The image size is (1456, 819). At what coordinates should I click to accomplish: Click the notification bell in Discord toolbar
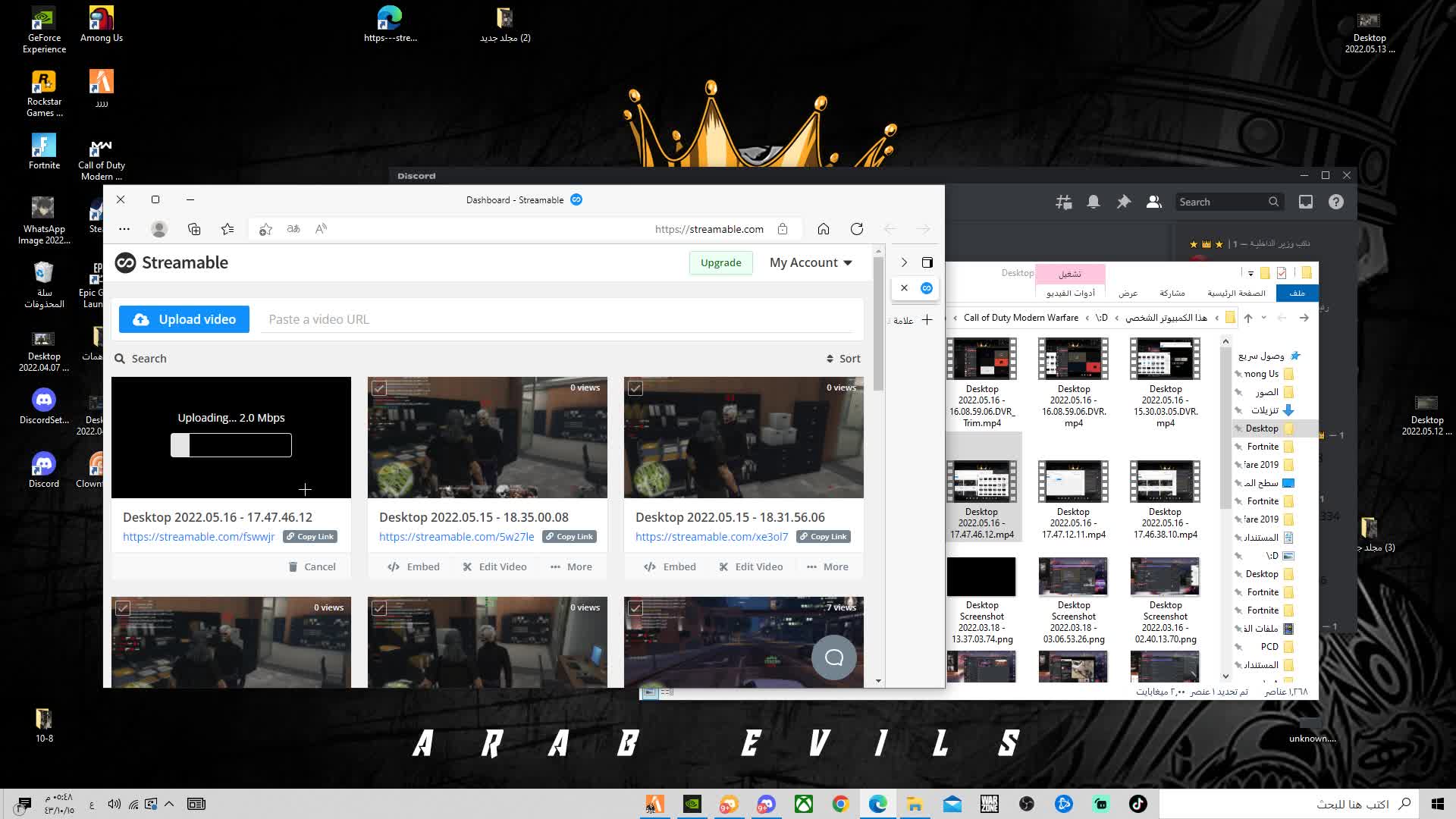pyautogui.click(x=1093, y=202)
